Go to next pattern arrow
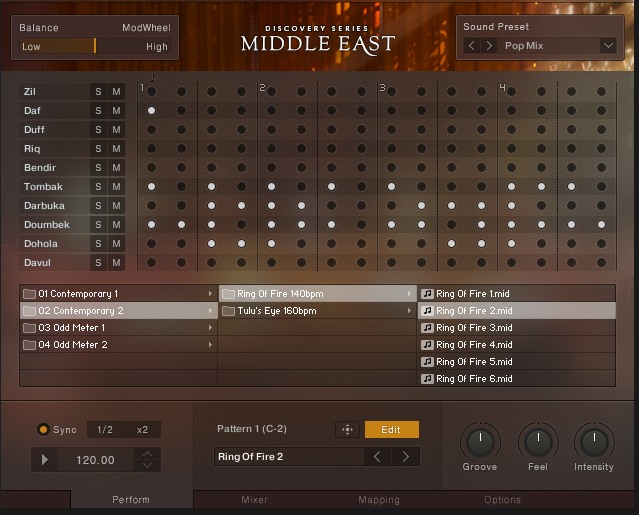 [x=405, y=457]
